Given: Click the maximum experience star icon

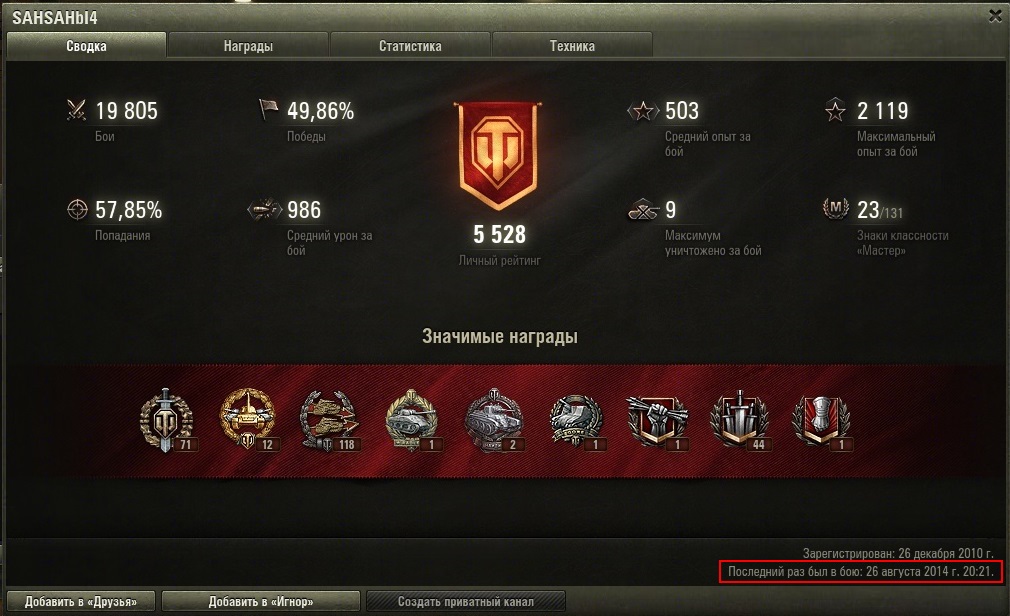Looking at the screenshot, I should pos(835,110).
